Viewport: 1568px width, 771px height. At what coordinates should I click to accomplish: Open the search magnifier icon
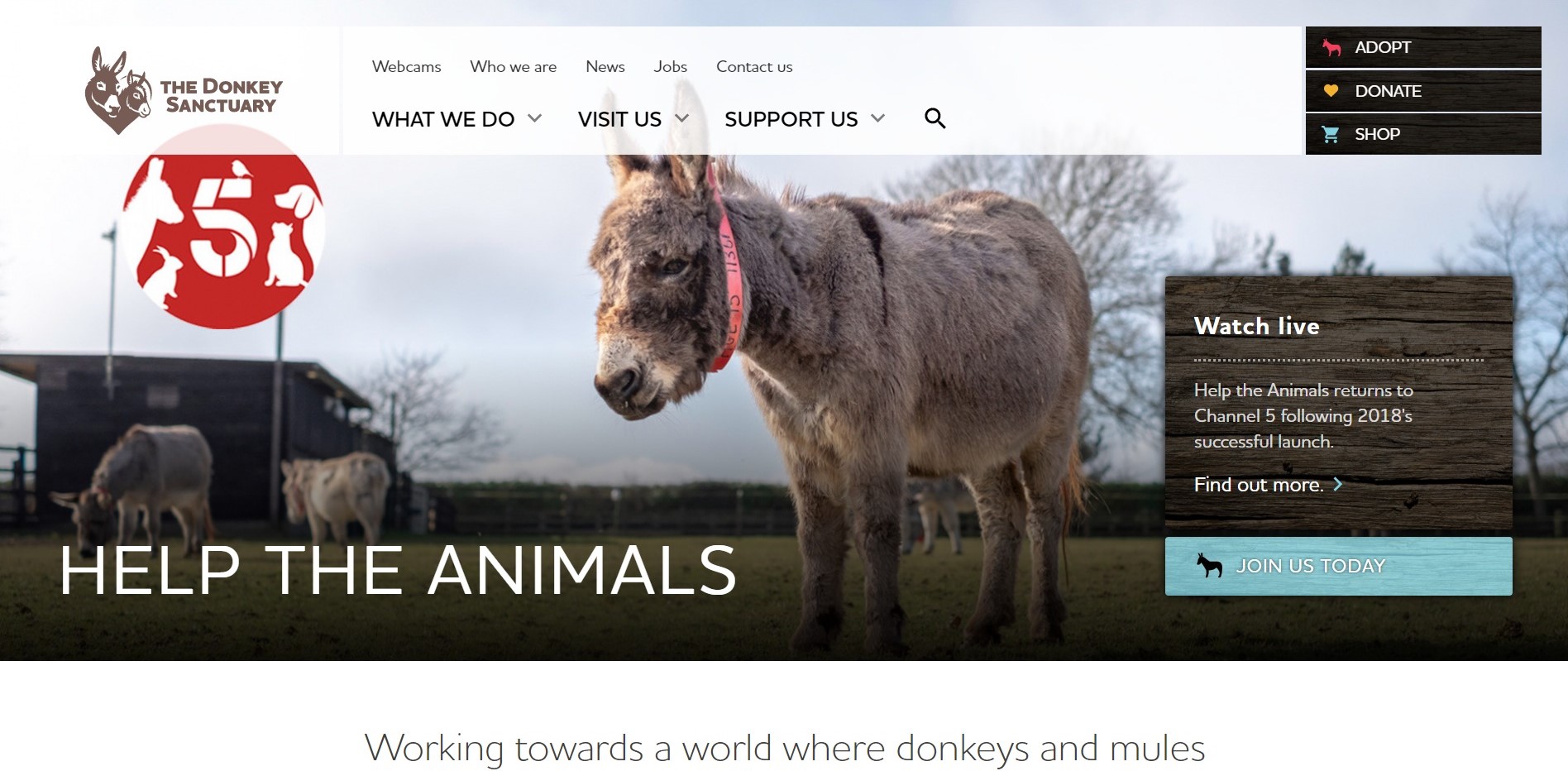coord(935,118)
